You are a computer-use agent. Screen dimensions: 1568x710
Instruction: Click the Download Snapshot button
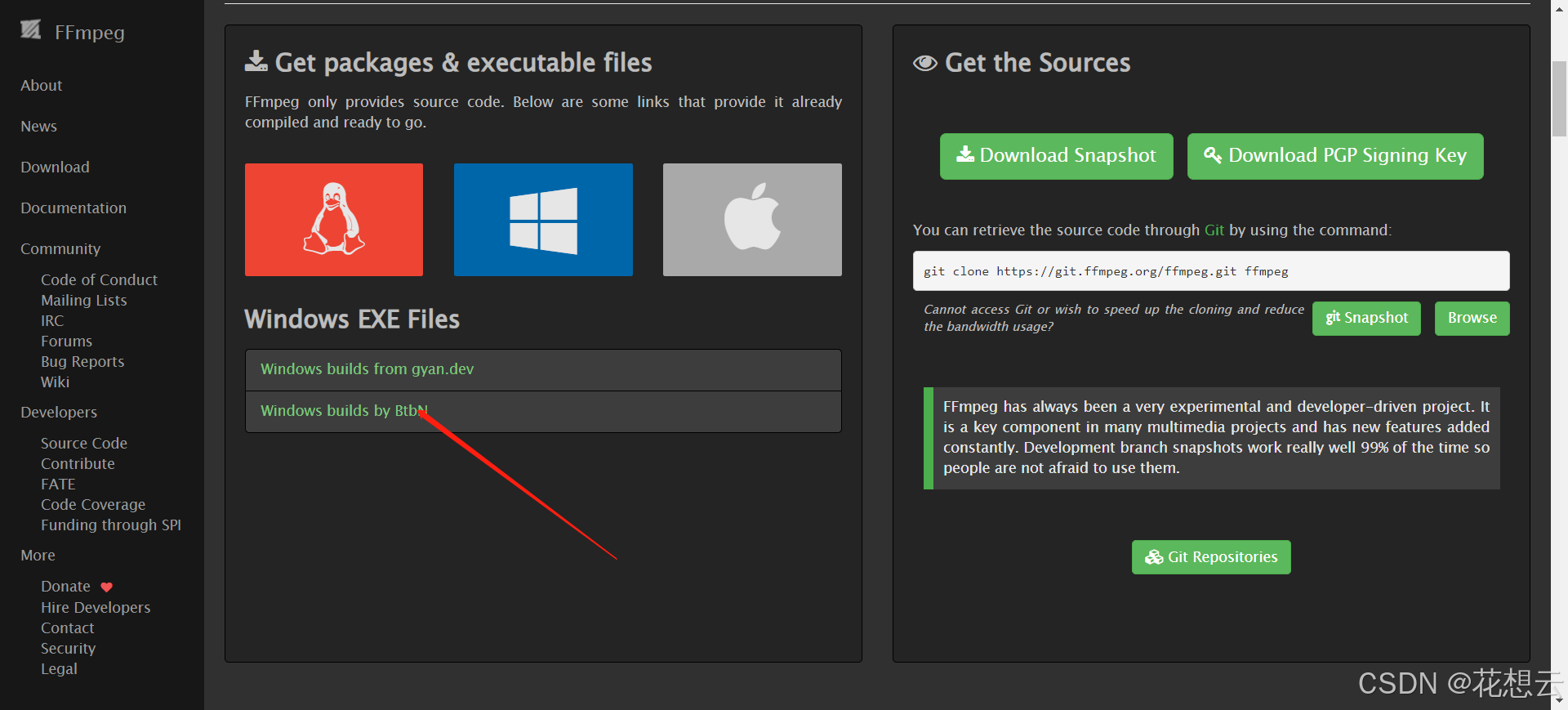[x=1056, y=156]
